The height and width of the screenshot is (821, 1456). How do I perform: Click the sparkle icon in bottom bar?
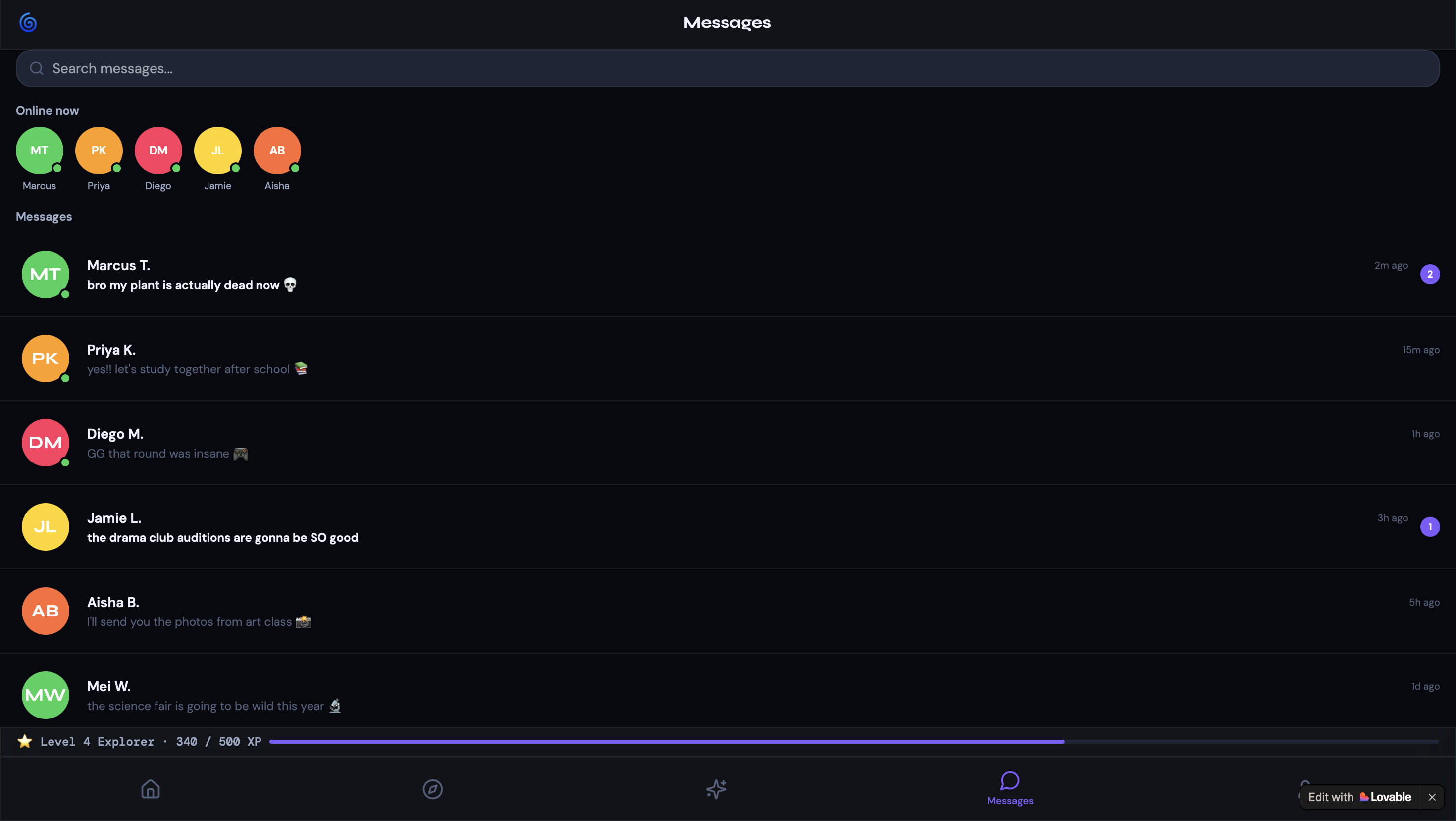pyautogui.click(x=716, y=789)
